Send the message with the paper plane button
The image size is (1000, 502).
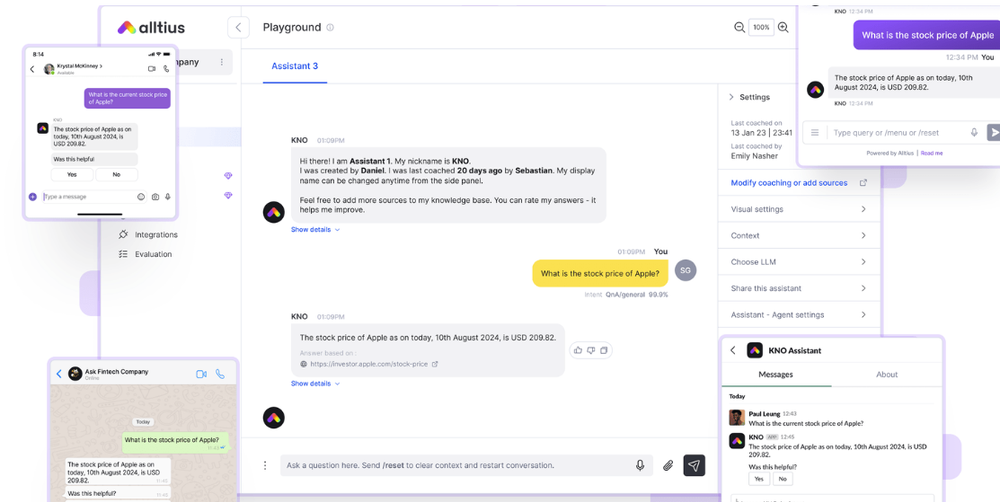pyautogui.click(x=694, y=465)
